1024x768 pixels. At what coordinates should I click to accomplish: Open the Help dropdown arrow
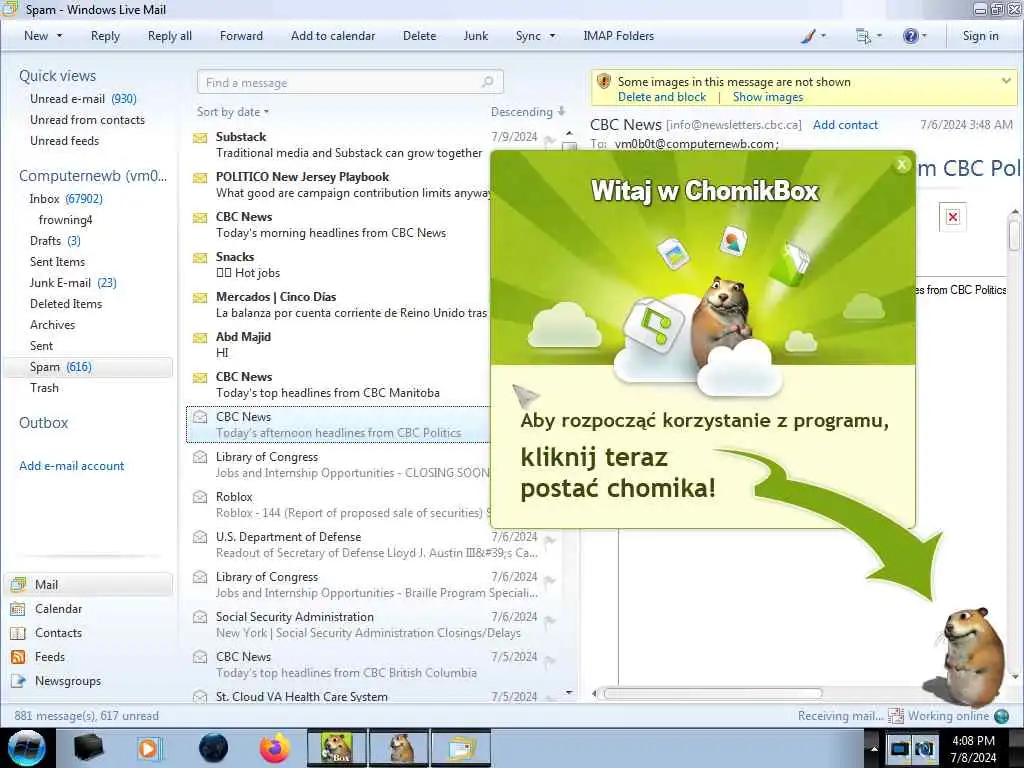pos(924,36)
